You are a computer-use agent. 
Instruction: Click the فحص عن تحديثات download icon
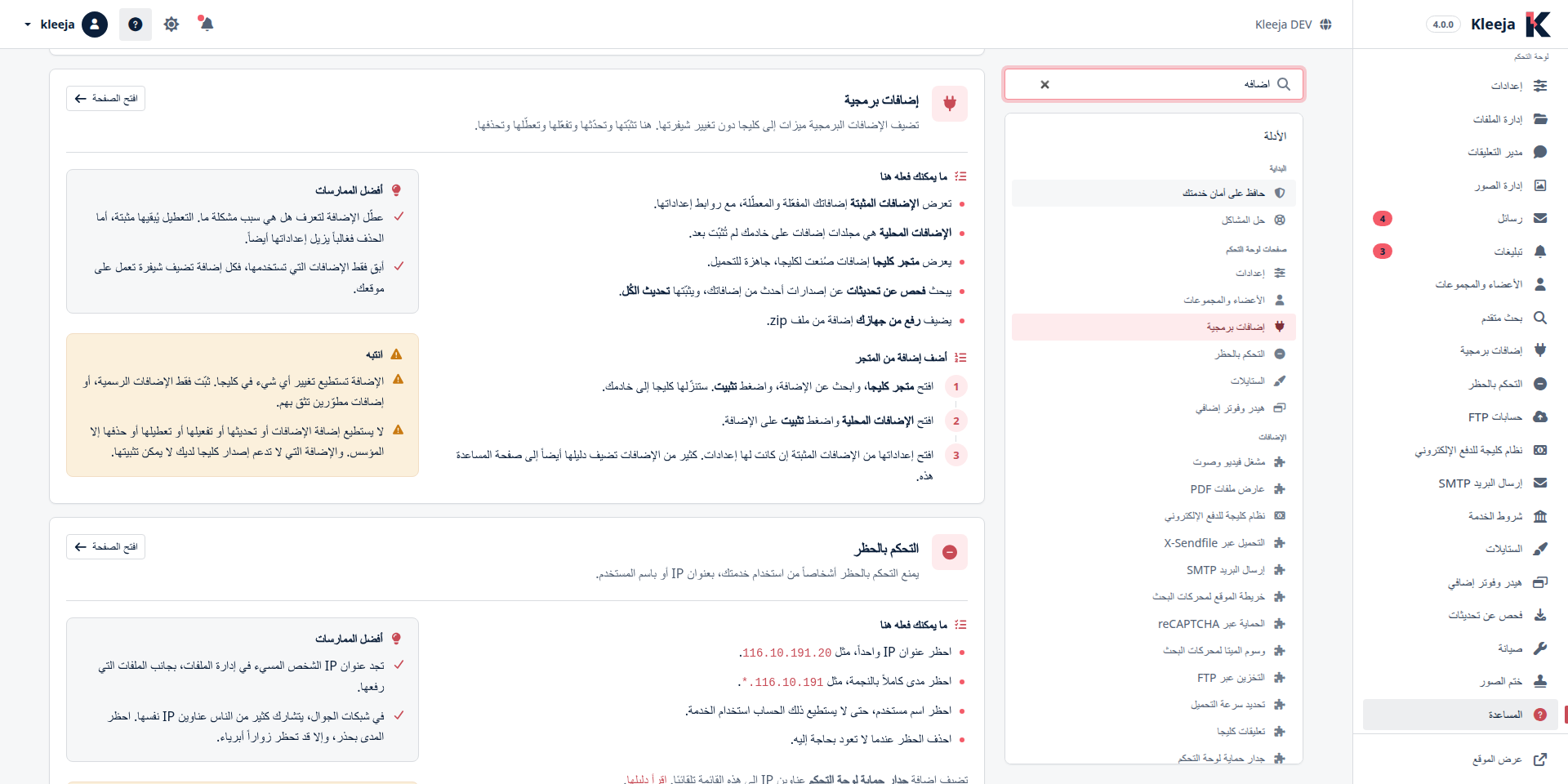[1540, 615]
